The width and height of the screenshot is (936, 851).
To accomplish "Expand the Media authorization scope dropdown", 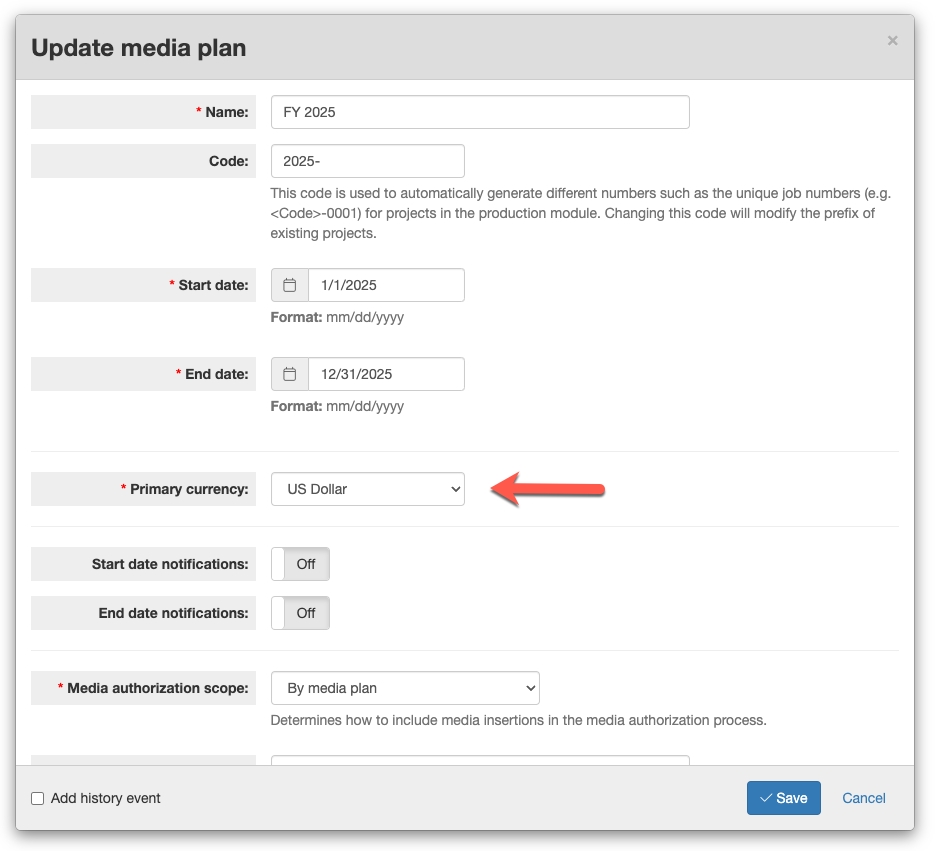I will 405,688.
